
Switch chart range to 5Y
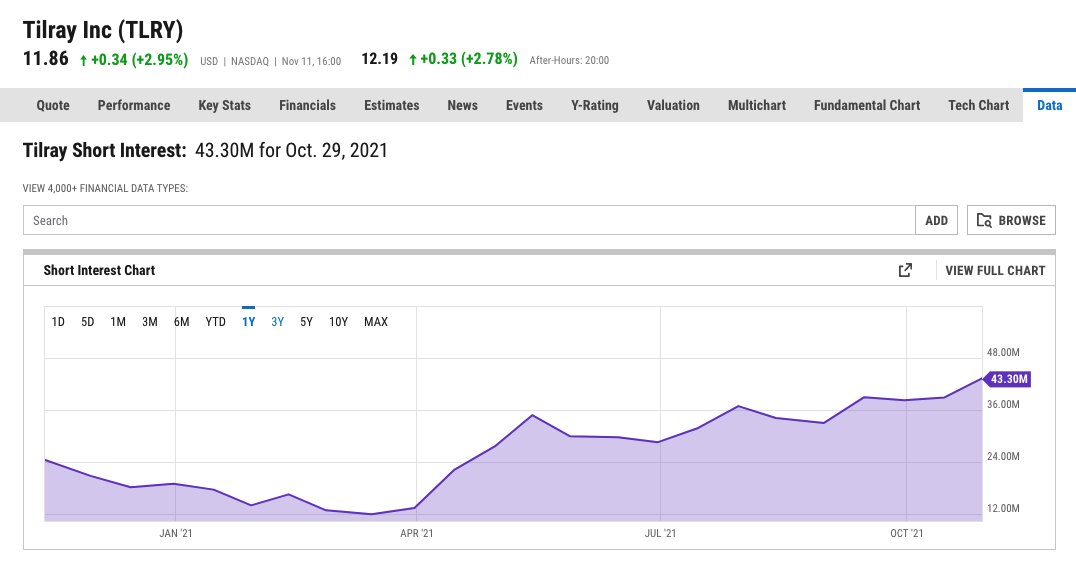[x=306, y=321]
